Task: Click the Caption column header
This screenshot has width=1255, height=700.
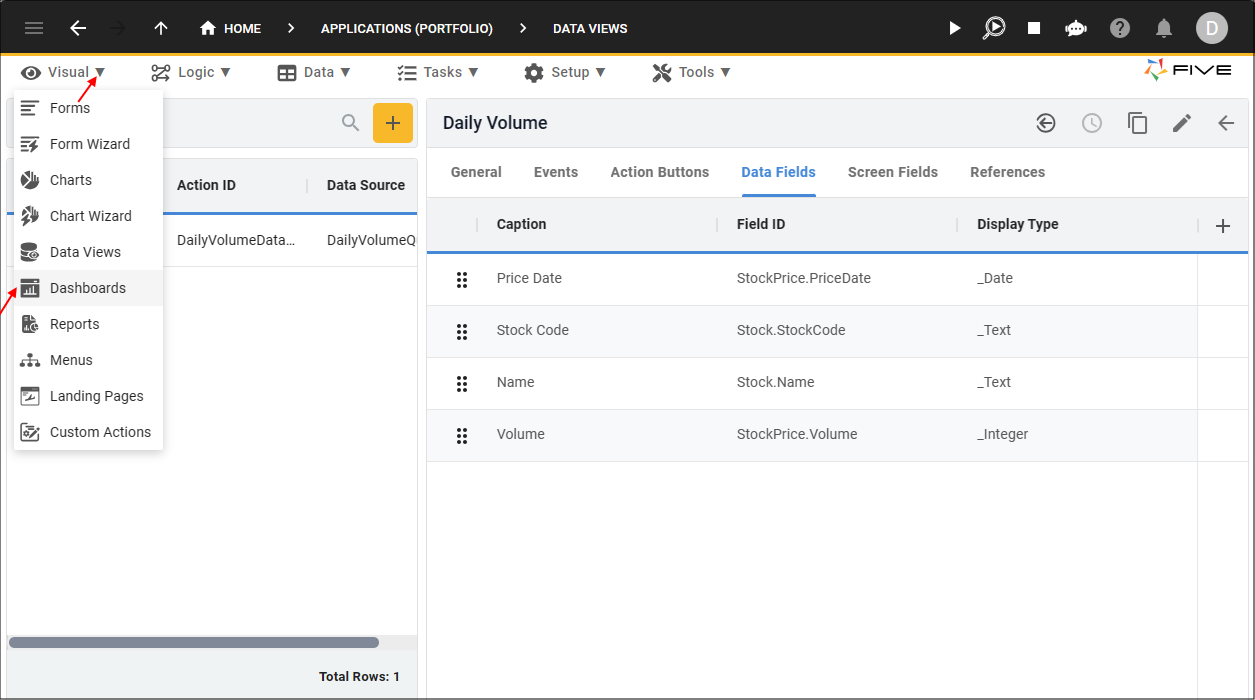Action: click(x=522, y=224)
